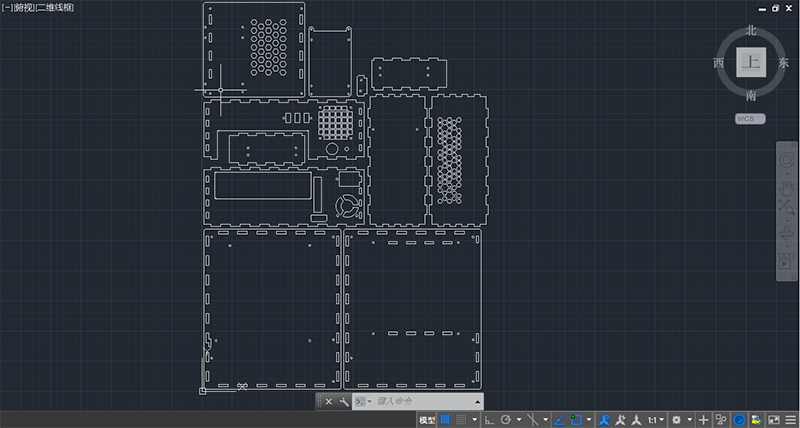Toggle 2D object snap square icon
The image size is (800, 428).
coord(576,420)
